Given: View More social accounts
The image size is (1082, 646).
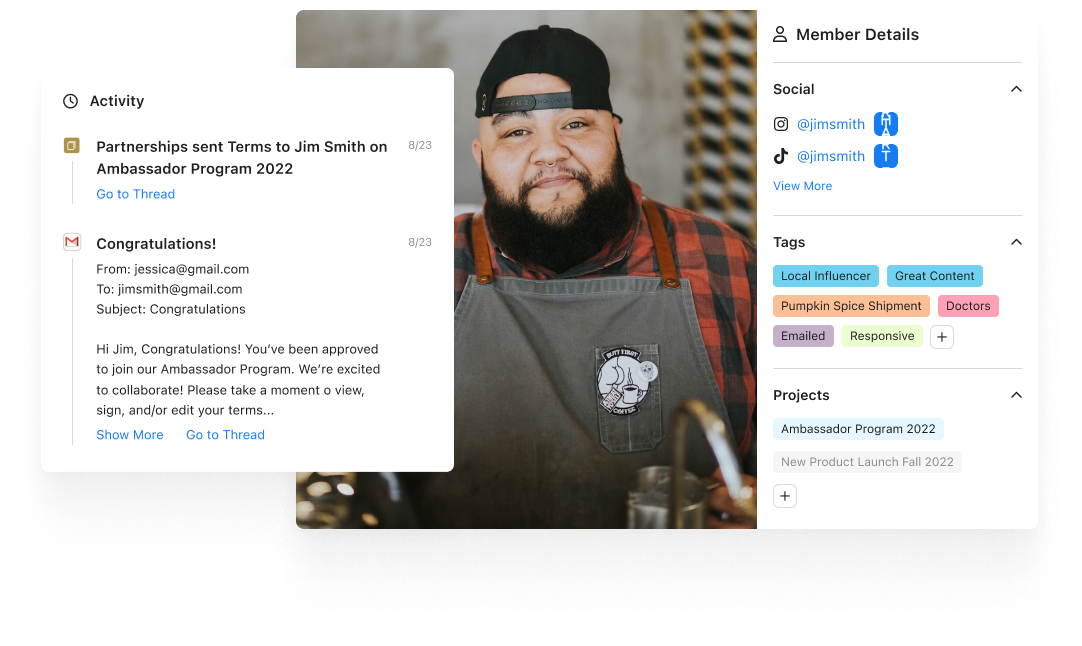Looking at the screenshot, I should (x=803, y=186).
